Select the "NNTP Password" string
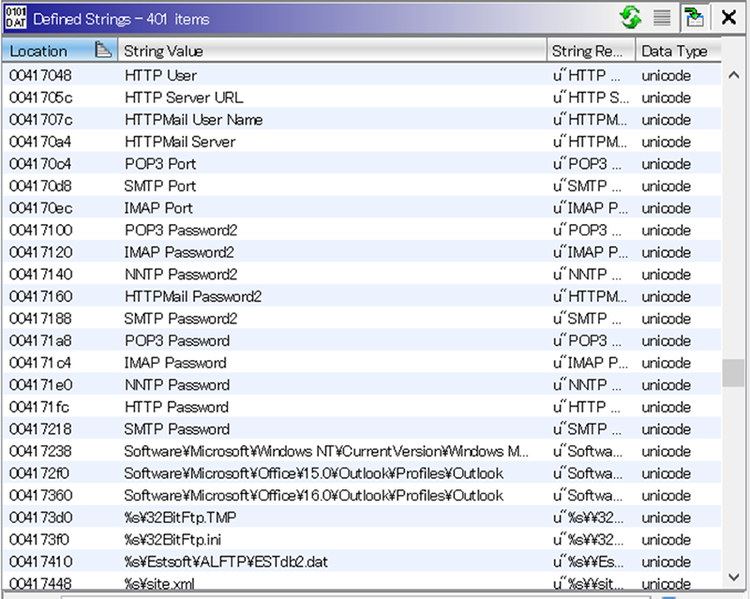This screenshot has height=599, width=750. click(x=177, y=385)
